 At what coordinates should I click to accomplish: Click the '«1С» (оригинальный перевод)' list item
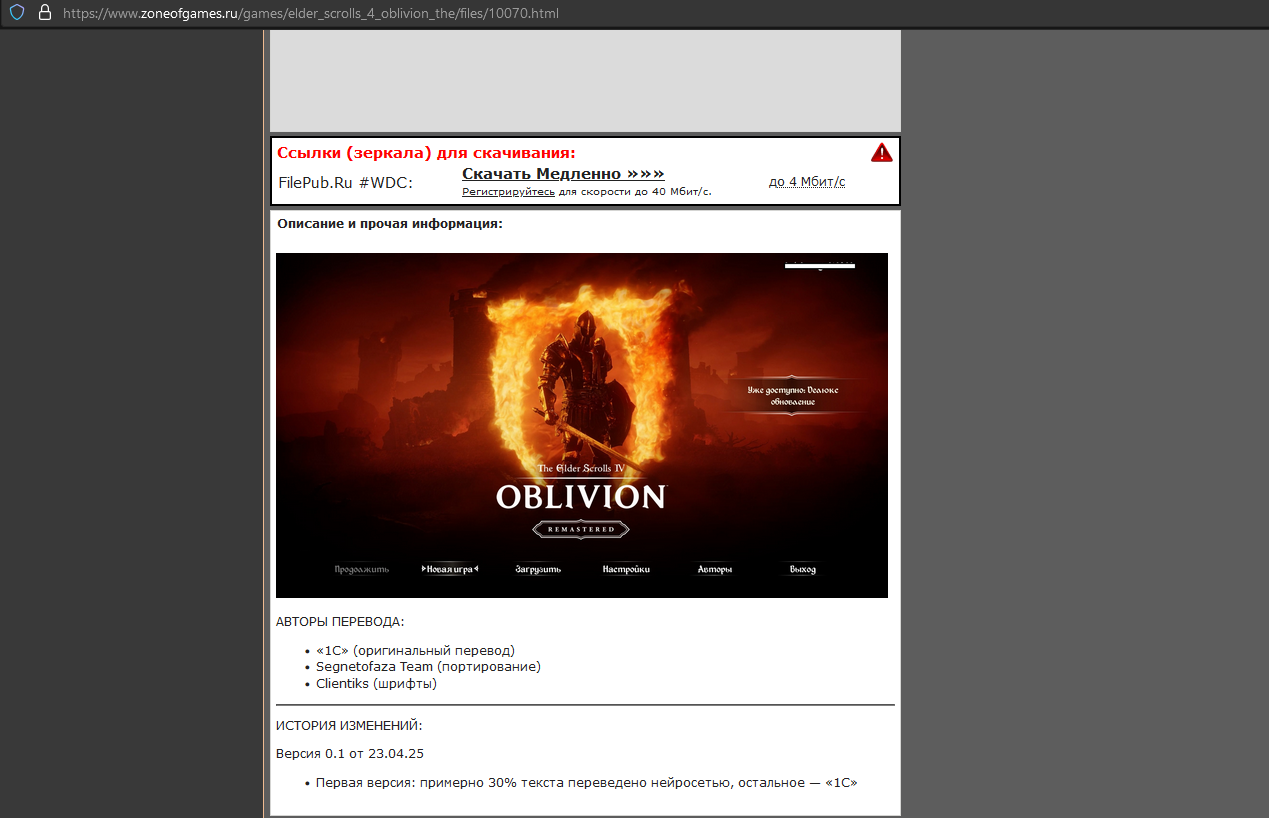click(x=415, y=650)
